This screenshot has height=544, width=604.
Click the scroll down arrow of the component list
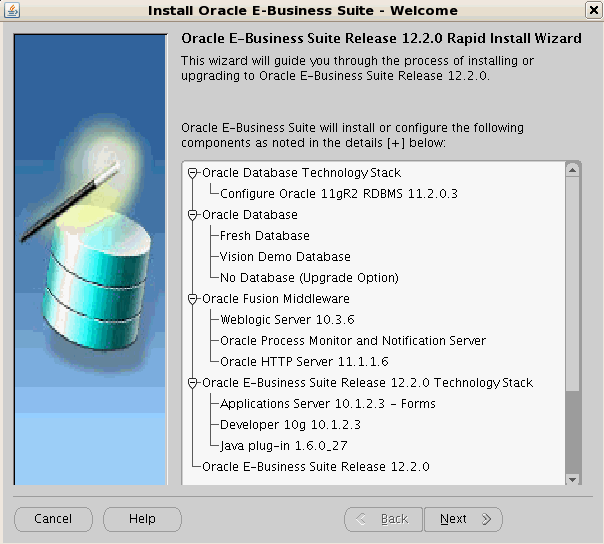572,479
